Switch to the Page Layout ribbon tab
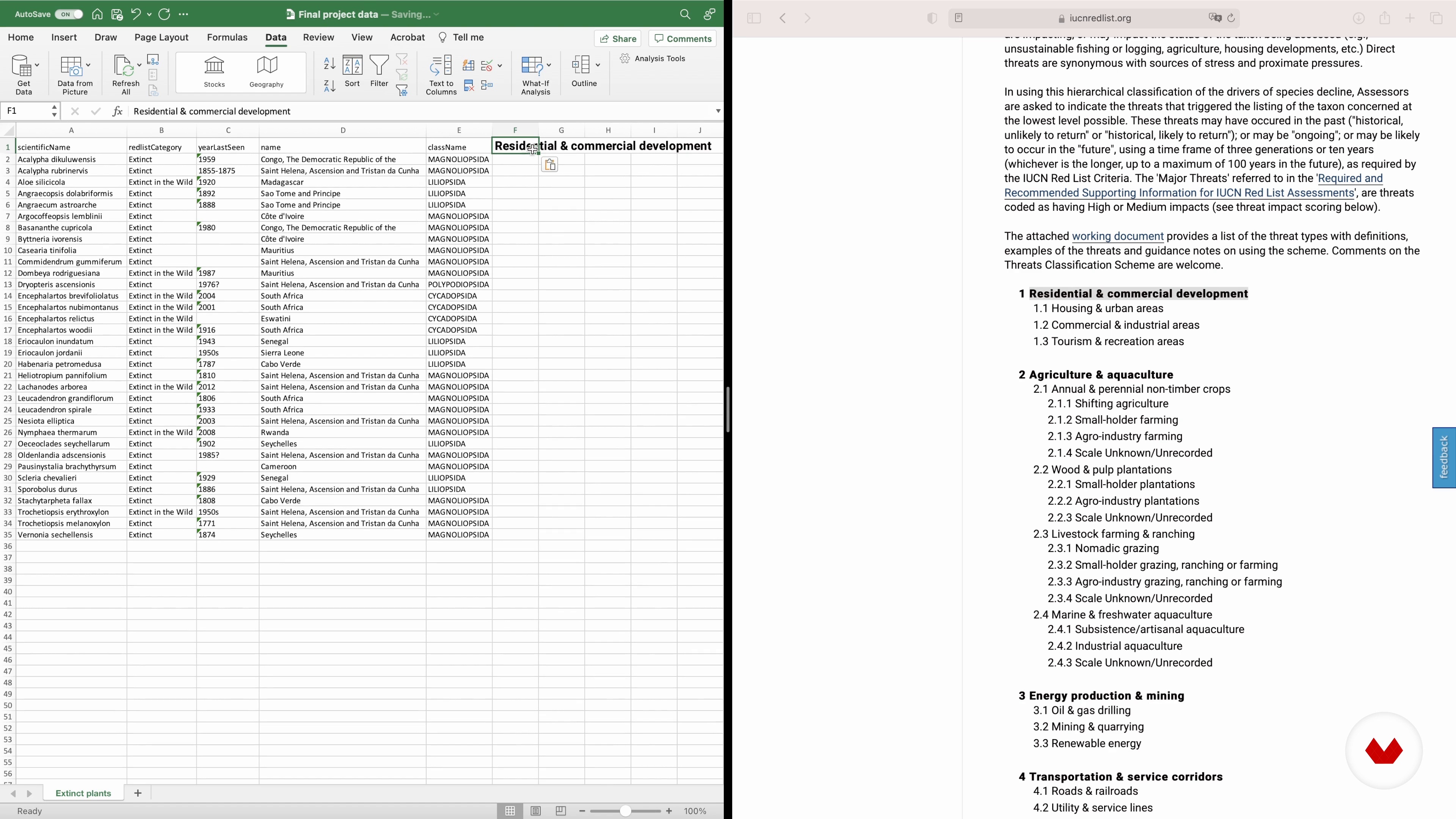This screenshot has height=819, width=1456. (x=161, y=37)
